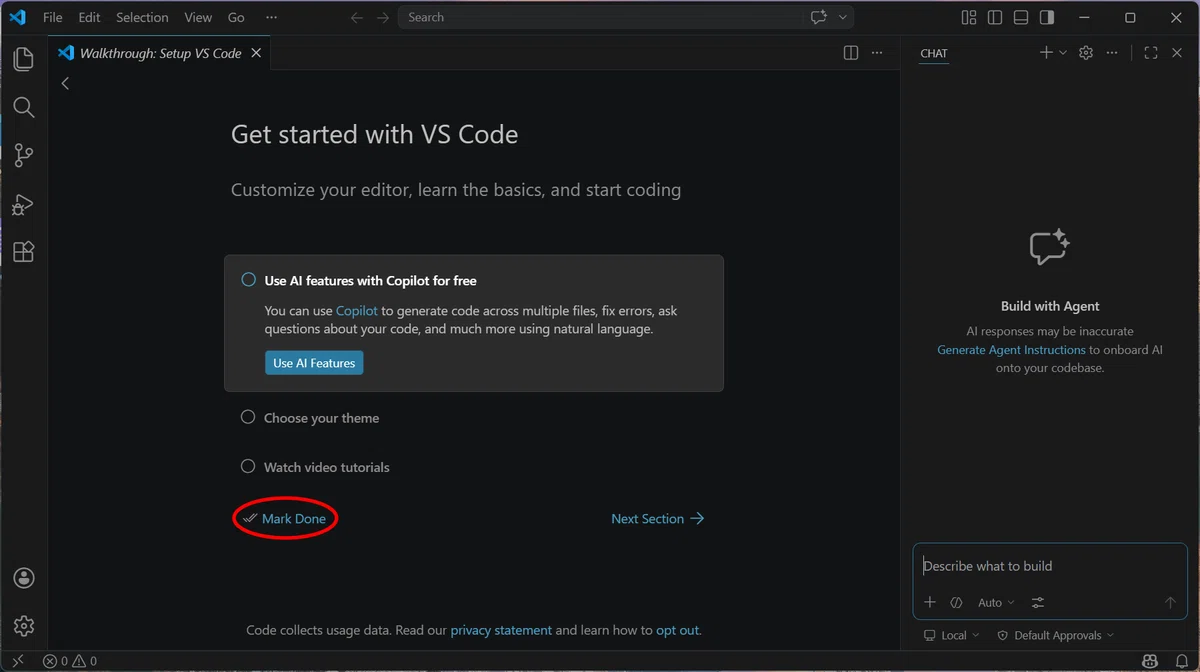Click the Get started with VS Code heading
The image size is (1200, 672).
point(375,134)
